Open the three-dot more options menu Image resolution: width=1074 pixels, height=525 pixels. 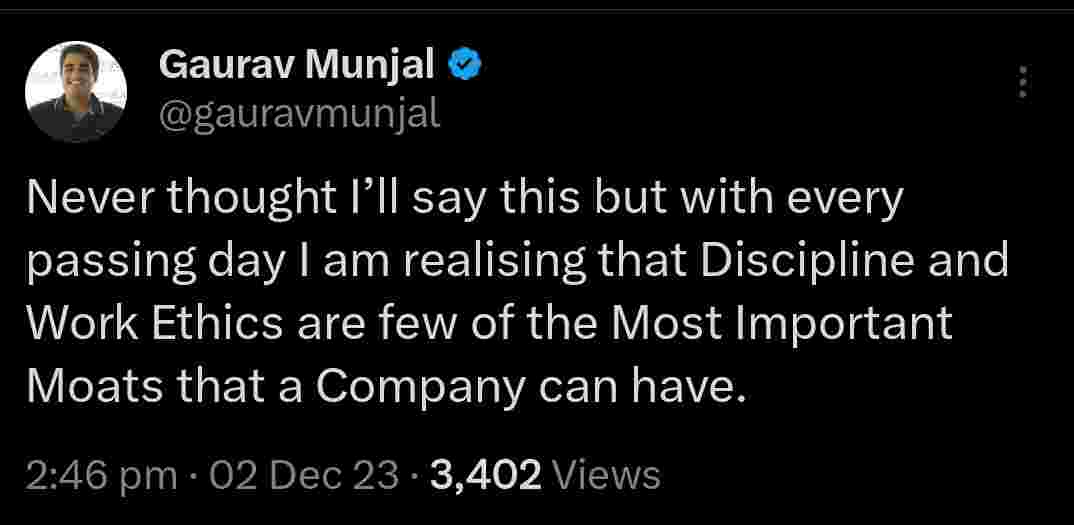(1021, 82)
